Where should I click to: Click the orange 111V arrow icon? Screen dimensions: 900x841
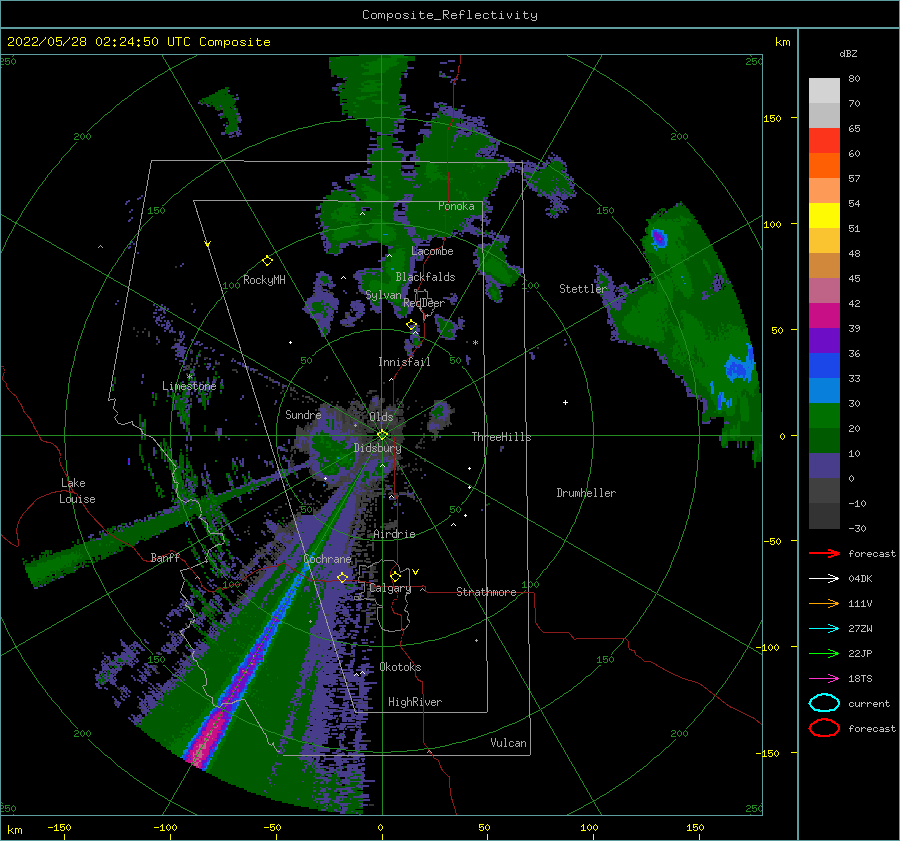(x=824, y=603)
